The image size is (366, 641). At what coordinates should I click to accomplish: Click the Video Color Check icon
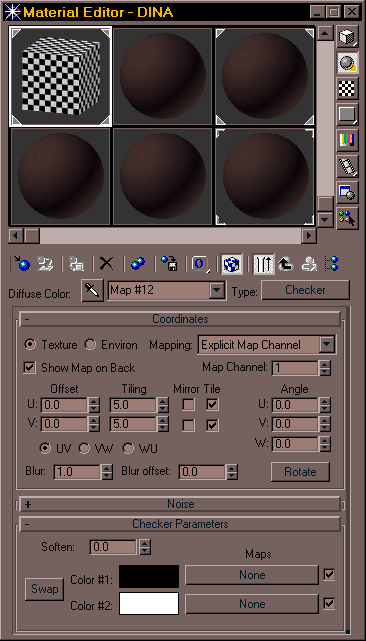[x=347, y=140]
